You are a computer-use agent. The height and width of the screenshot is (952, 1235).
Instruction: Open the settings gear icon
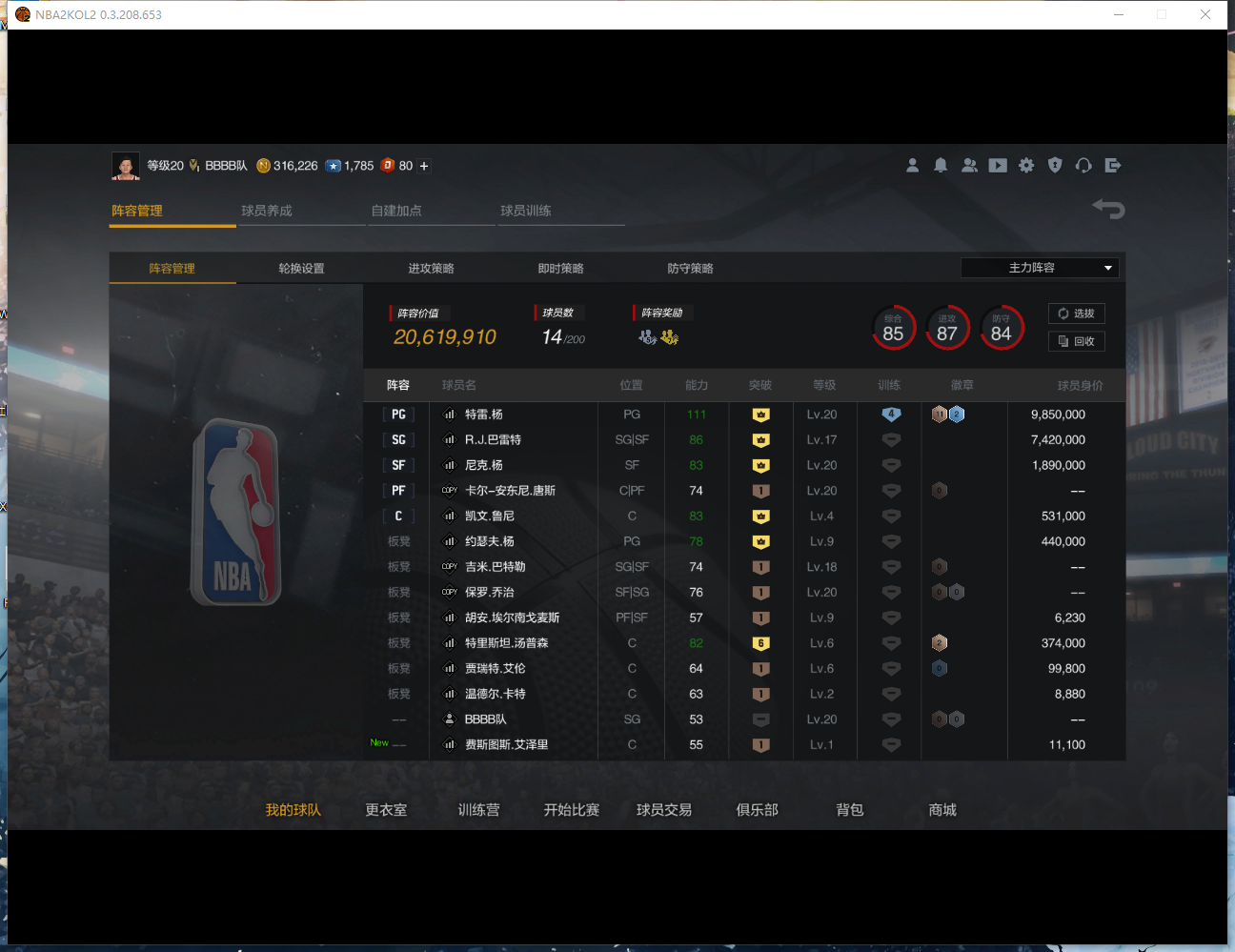click(x=1026, y=166)
